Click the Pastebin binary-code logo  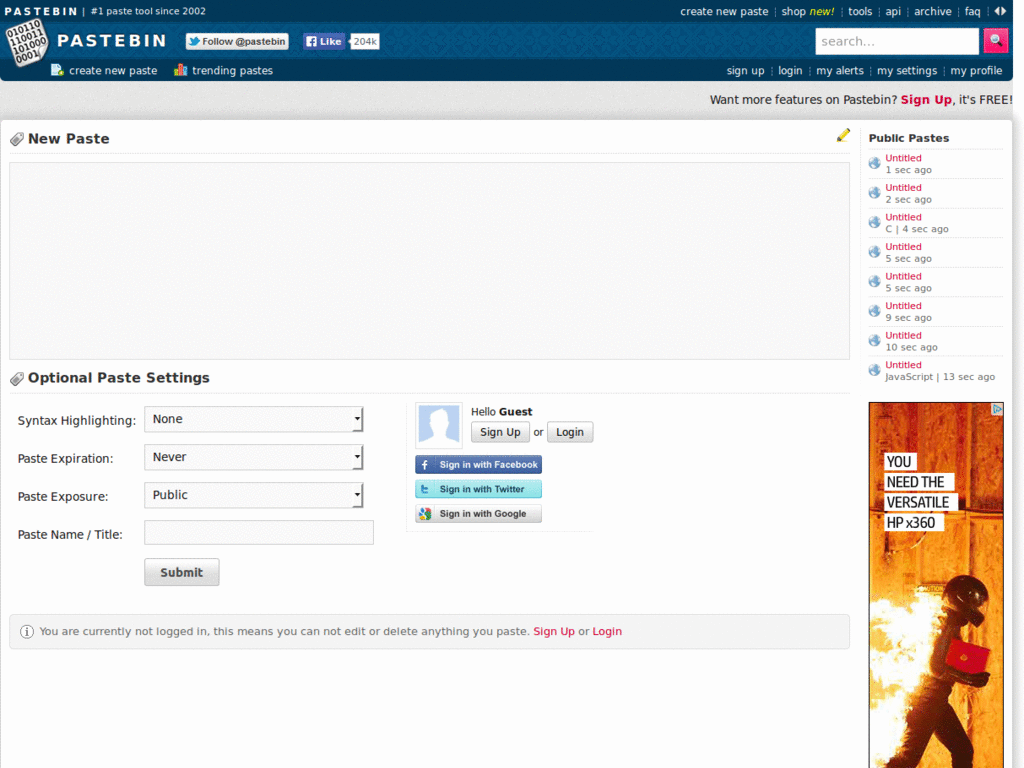[27, 42]
